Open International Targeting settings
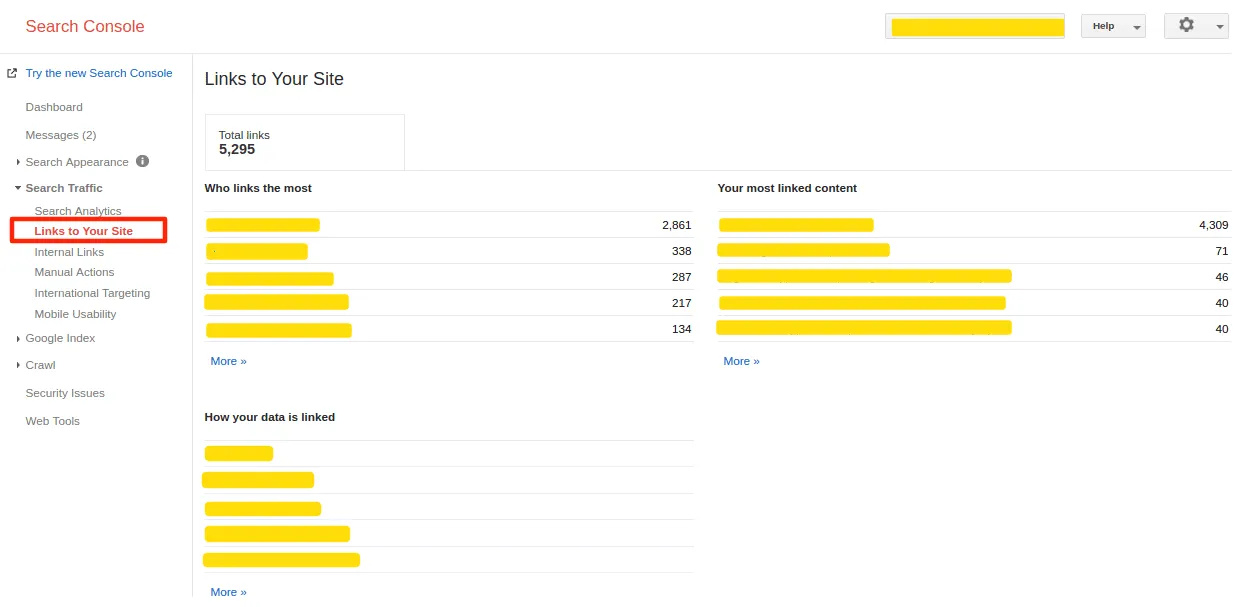The image size is (1249, 607). point(92,292)
